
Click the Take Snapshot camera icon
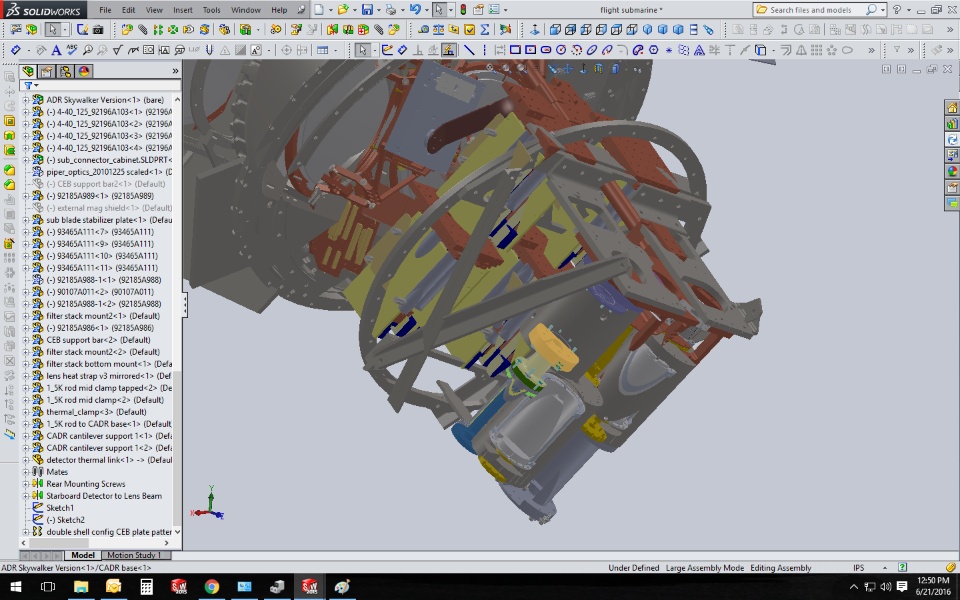tap(97, 29)
